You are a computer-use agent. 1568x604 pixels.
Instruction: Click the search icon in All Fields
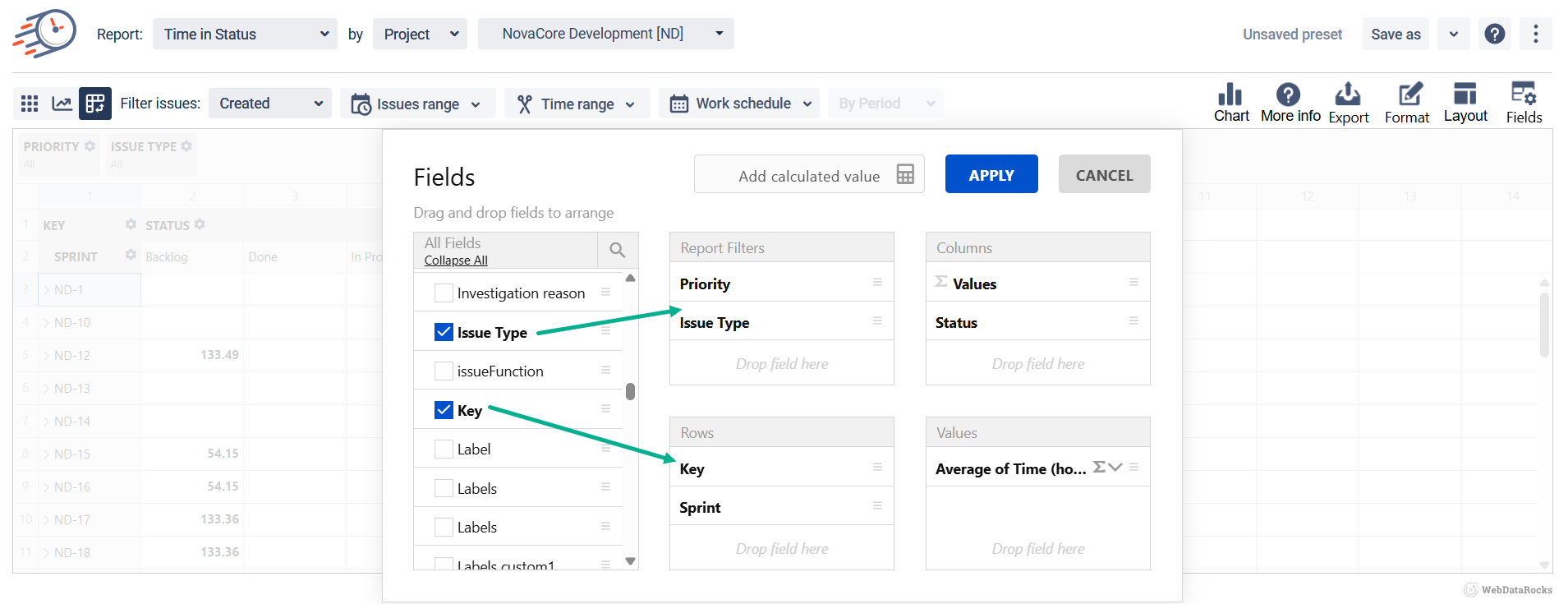click(x=618, y=250)
